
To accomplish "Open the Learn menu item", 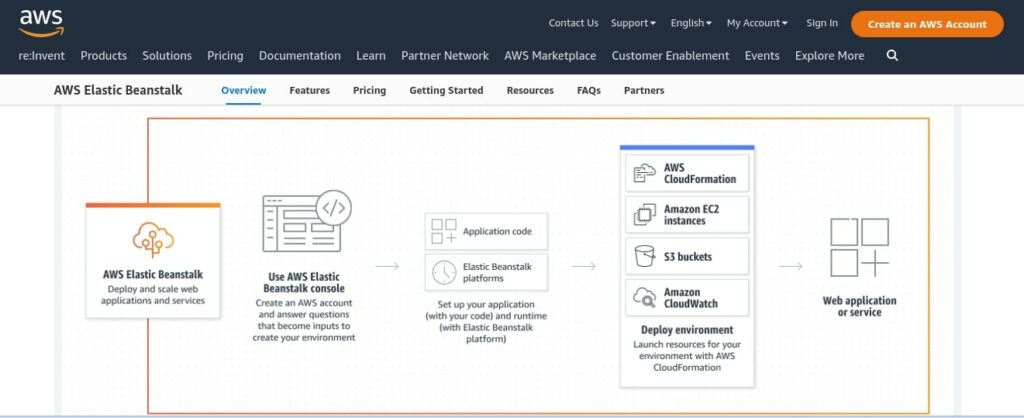I will pos(371,56).
